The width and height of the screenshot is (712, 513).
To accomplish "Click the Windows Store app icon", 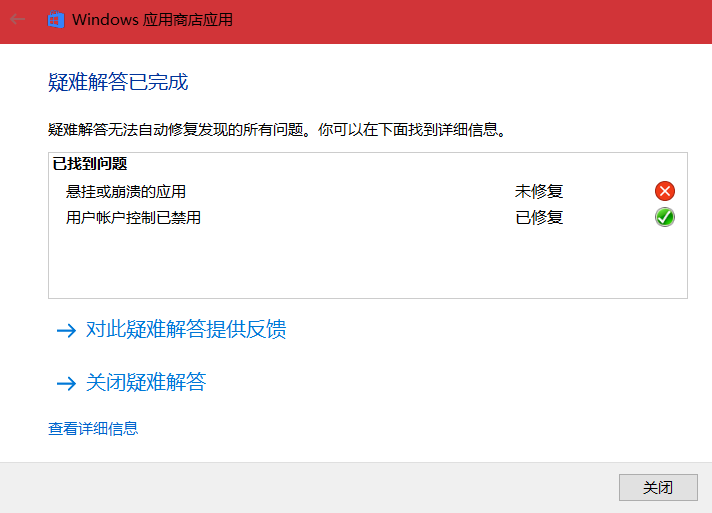I will click(56, 20).
